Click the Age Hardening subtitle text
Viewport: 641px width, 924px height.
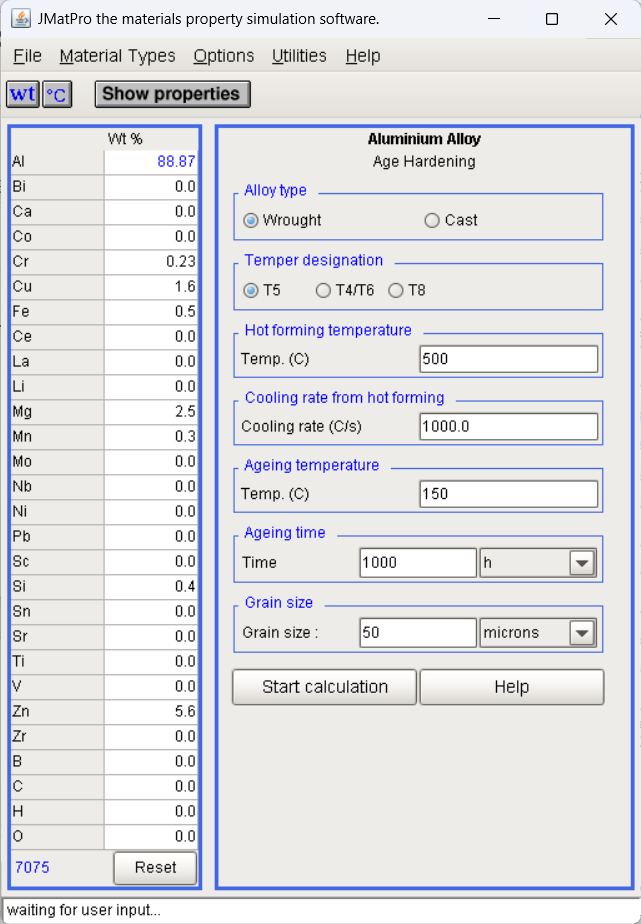(x=424, y=161)
